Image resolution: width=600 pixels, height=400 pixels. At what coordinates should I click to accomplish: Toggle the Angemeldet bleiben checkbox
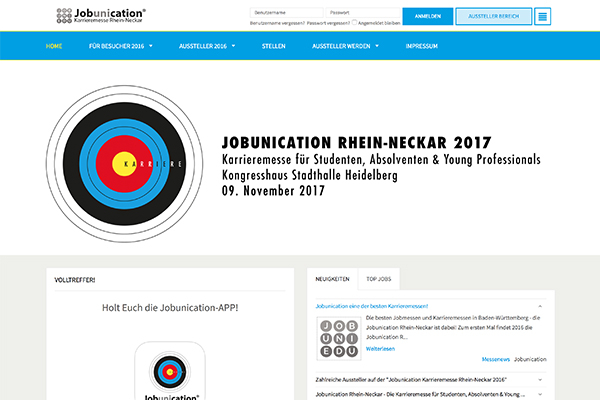pos(354,22)
